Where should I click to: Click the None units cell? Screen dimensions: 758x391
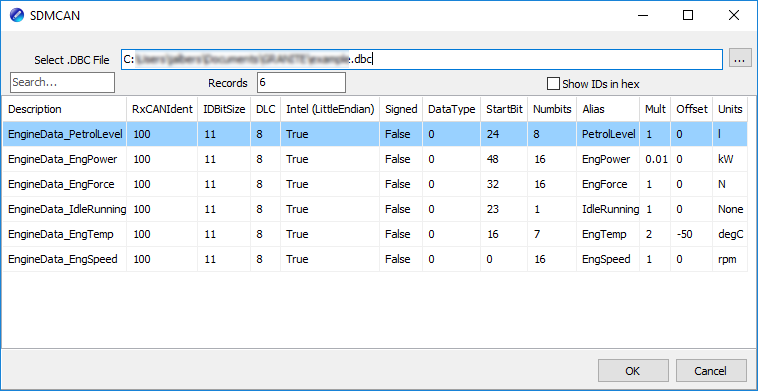tap(730, 209)
